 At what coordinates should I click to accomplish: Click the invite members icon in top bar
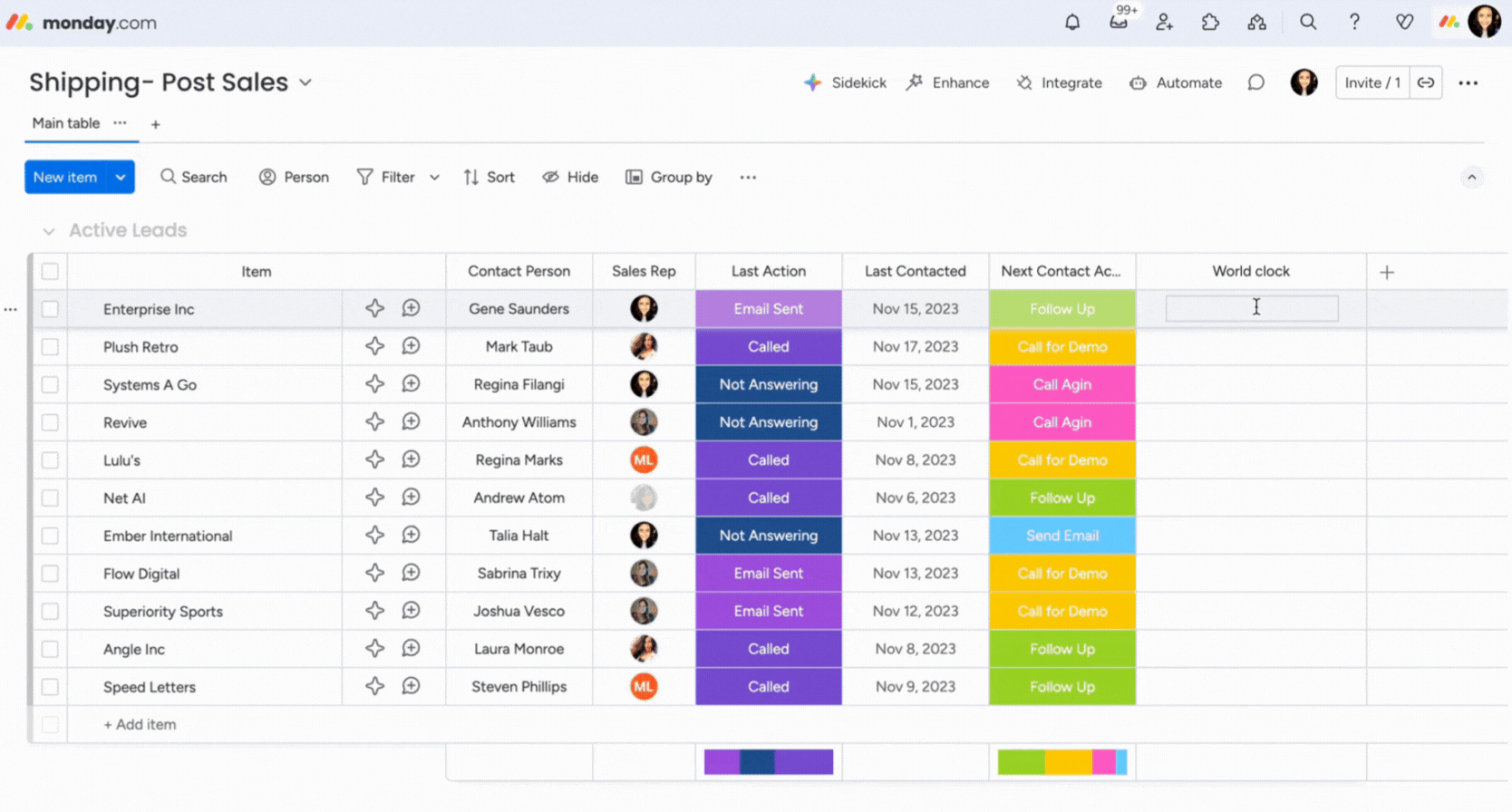pos(1165,22)
